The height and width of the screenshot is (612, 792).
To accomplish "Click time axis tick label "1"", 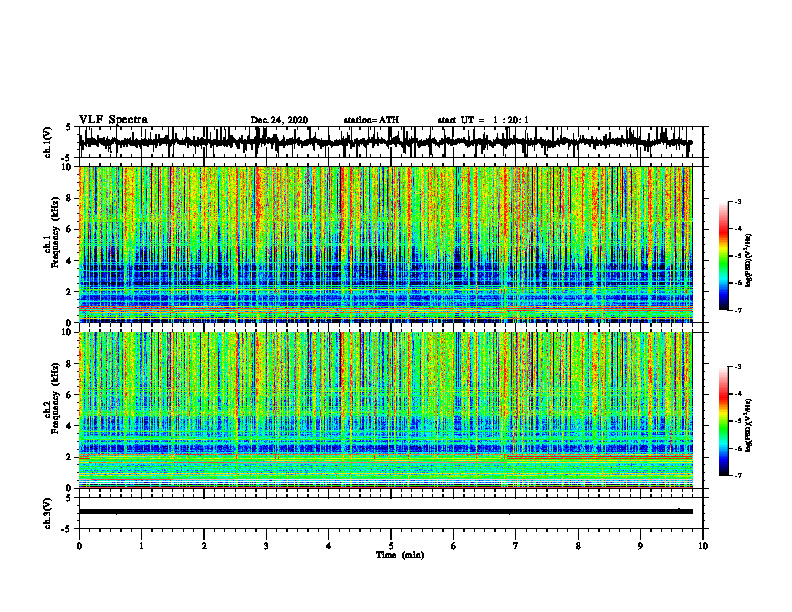I will [x=141, y=546].
